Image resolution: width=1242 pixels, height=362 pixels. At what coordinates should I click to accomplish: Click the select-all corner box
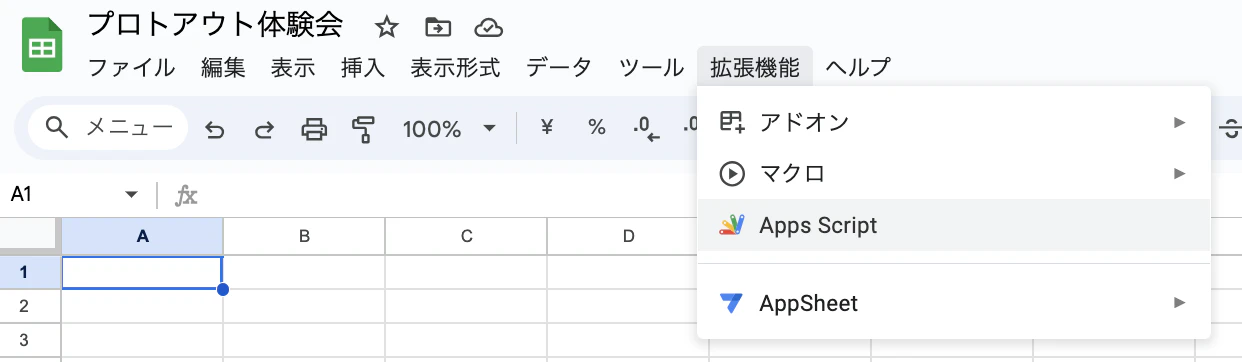(30, 237)
